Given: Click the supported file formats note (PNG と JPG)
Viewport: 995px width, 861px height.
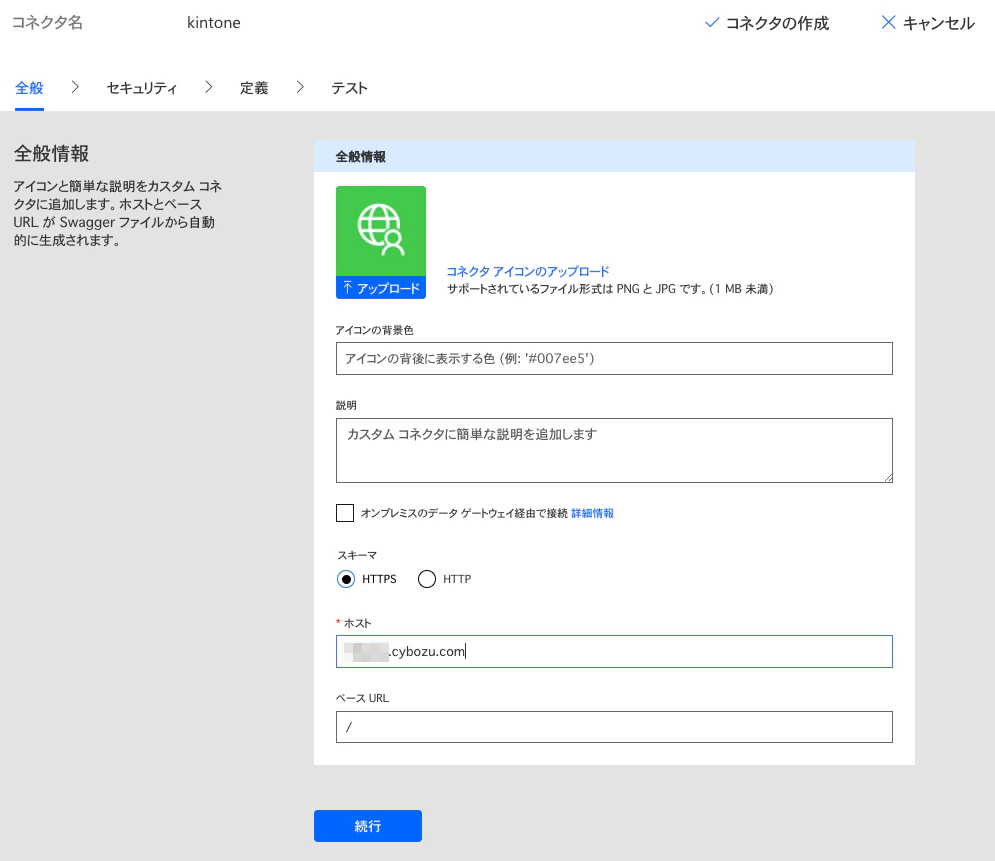Looking at the screenshot, I should tap(610, 289).
